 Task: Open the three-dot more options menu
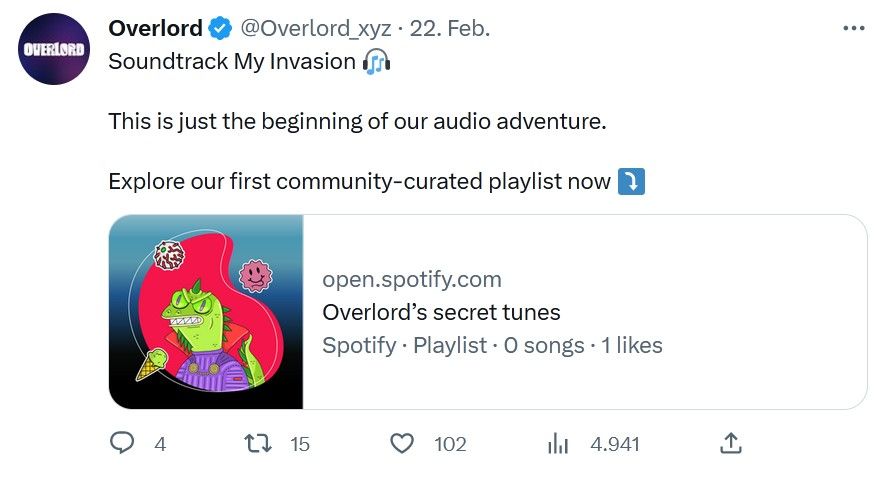[854, 28]
